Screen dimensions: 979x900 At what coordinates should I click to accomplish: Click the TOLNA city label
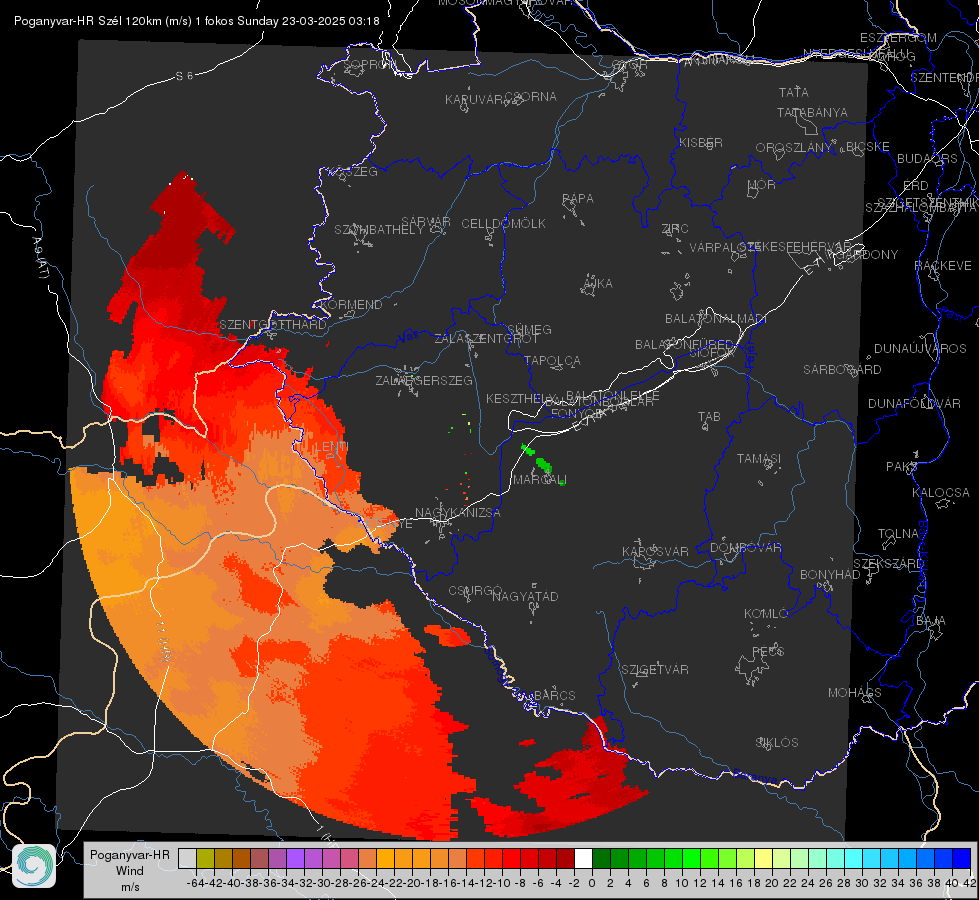click(x=898, y=533)
